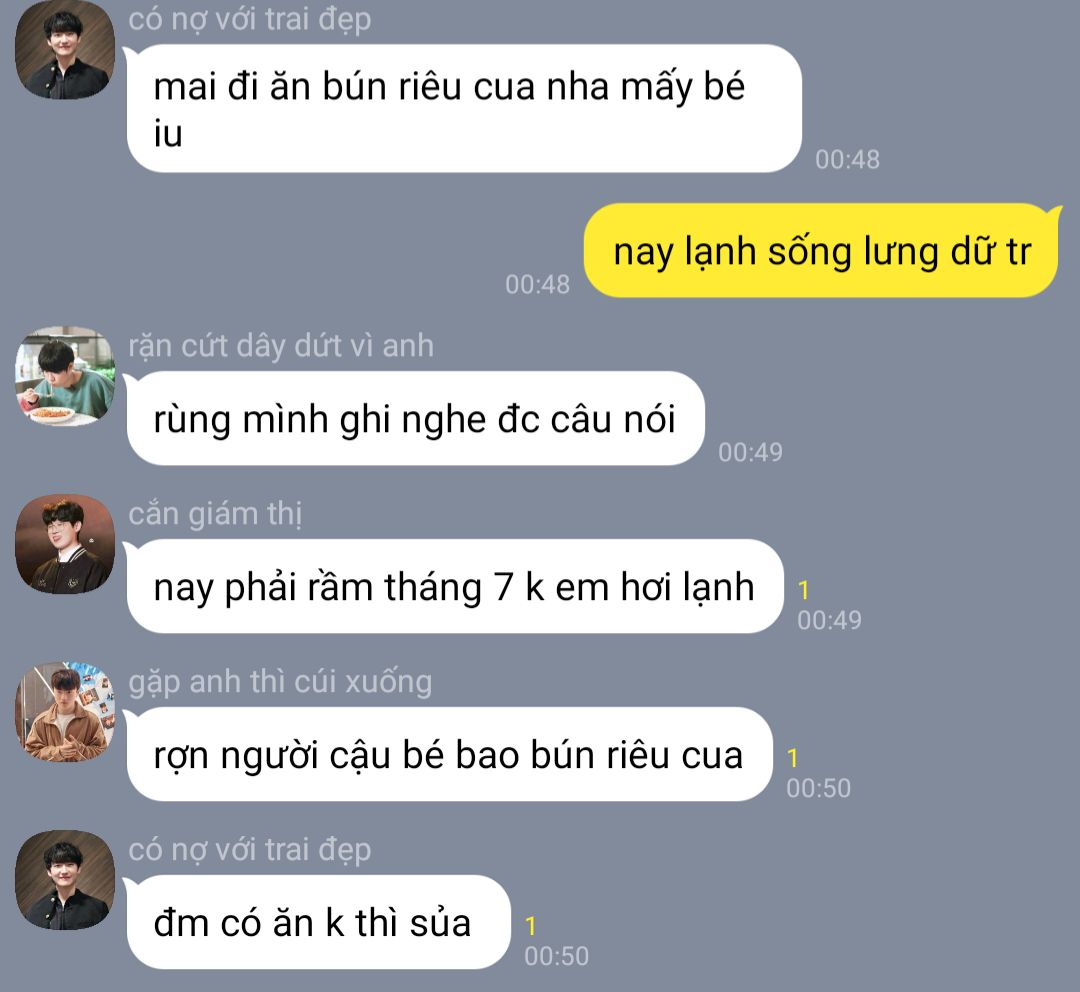The height and width of the screenshot is (992, 1080).
Task: Click sender name 'rặn cứt dây dứt vì anh'
Action: [281, 346]
